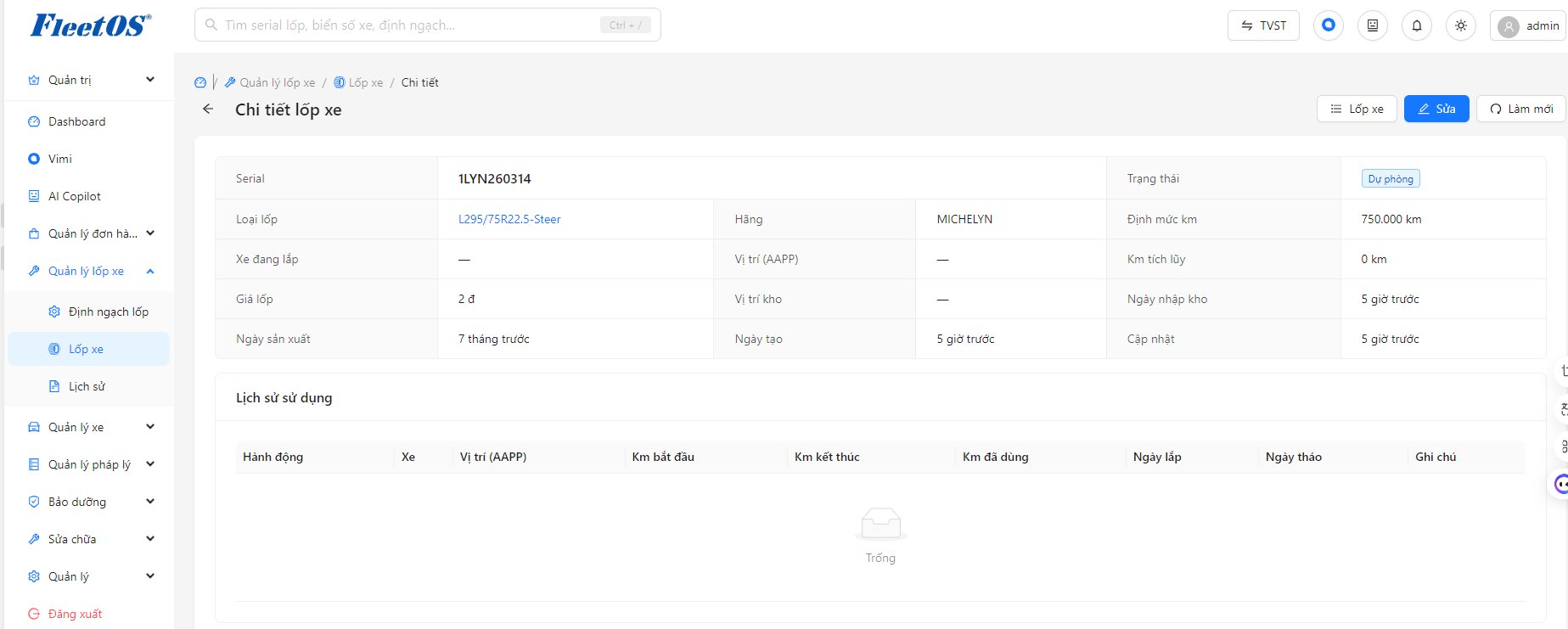Screen dimensions: 1568x629
Task: Click the Làm mới refresh button
Action: point(1521,109)
